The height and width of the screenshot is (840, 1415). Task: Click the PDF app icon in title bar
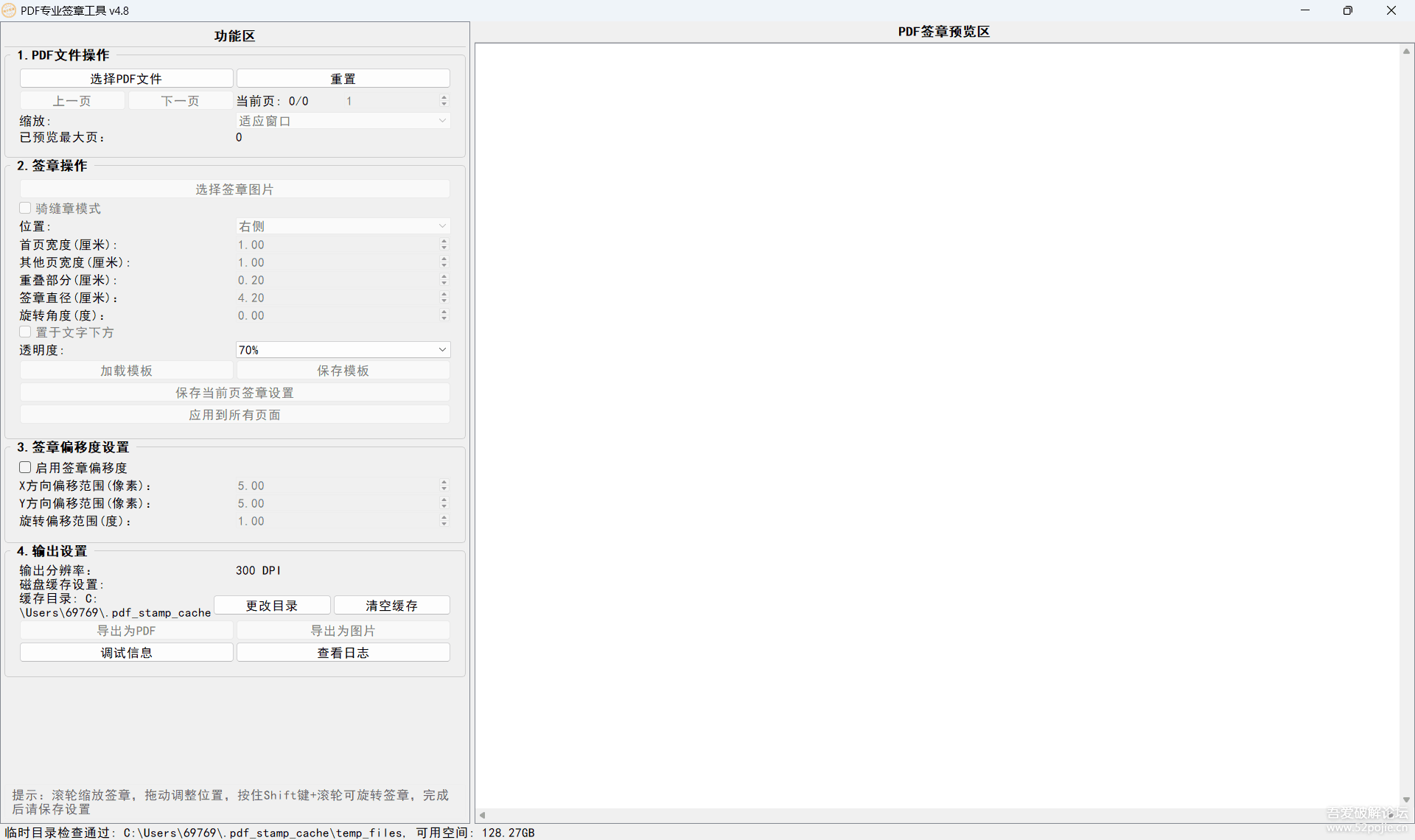pos(9,10)
